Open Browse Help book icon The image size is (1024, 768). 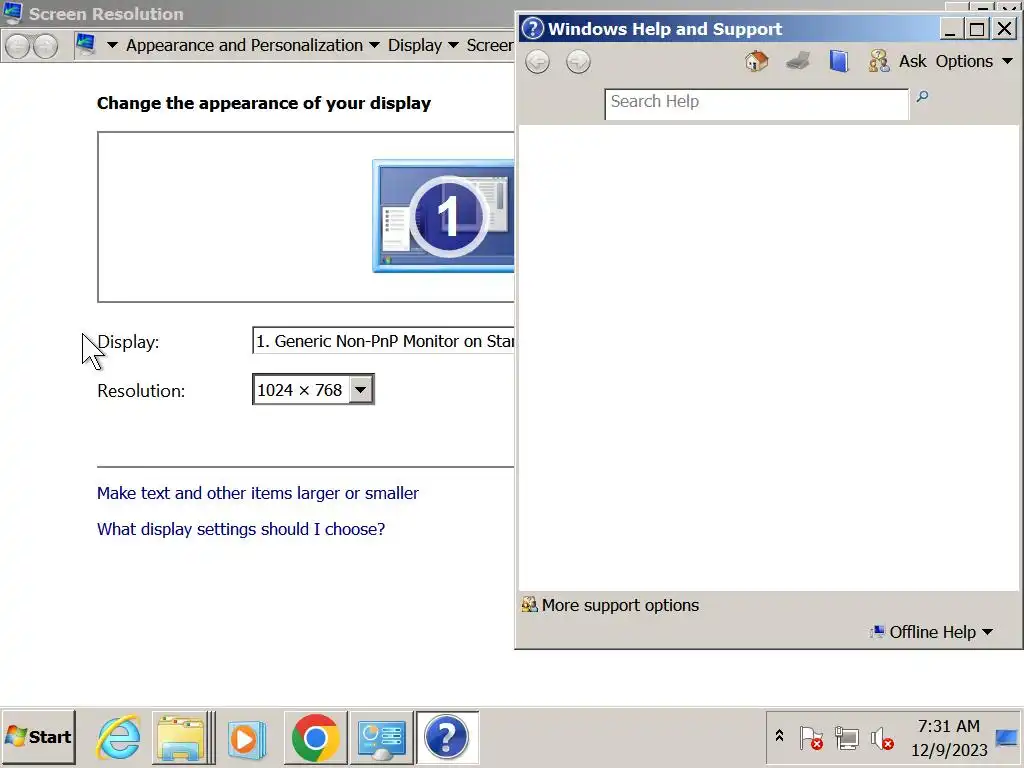coord(839,61)
